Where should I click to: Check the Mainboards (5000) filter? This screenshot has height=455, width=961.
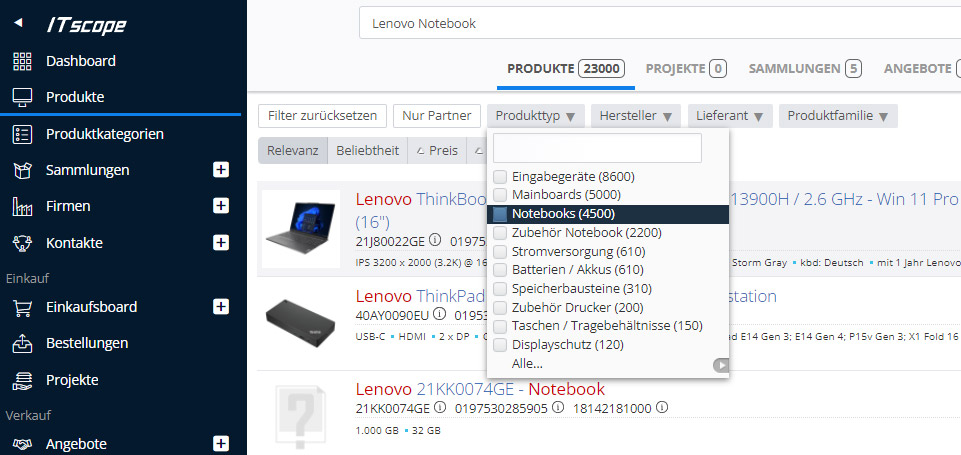pos(500,195)
